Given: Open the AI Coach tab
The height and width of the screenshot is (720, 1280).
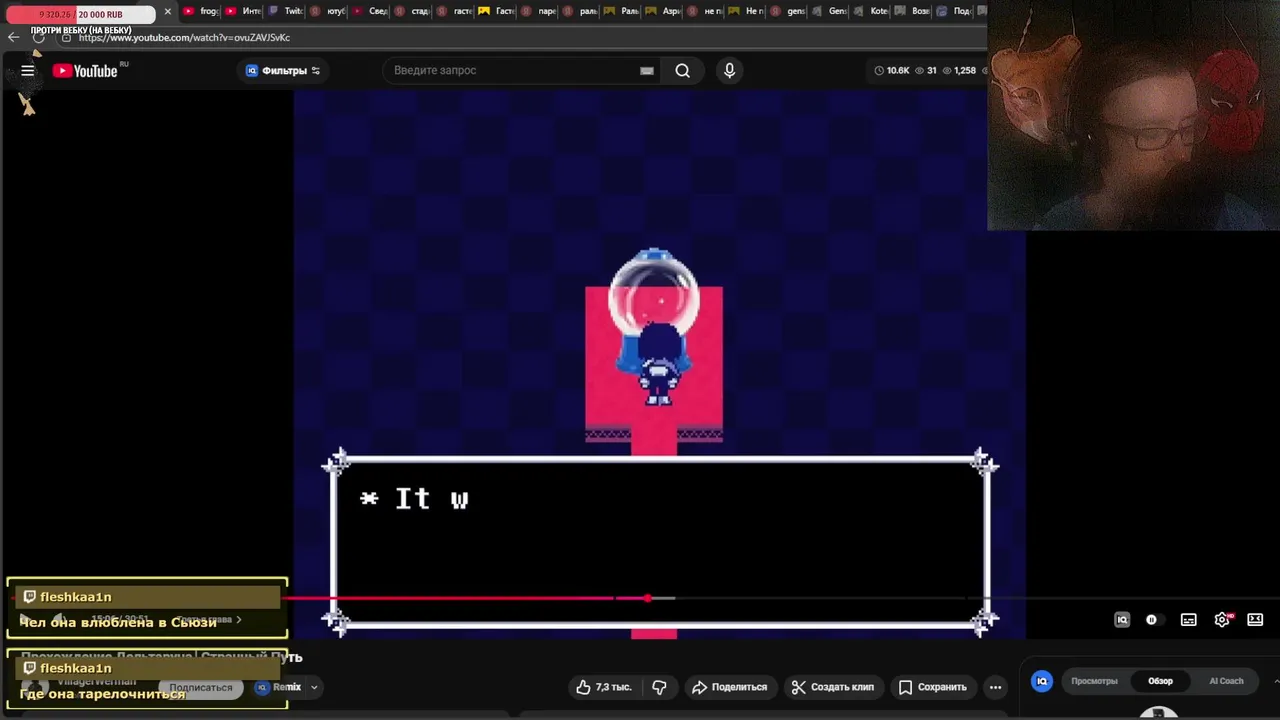Looking at the screenshot, I should tap(1226, 681).
